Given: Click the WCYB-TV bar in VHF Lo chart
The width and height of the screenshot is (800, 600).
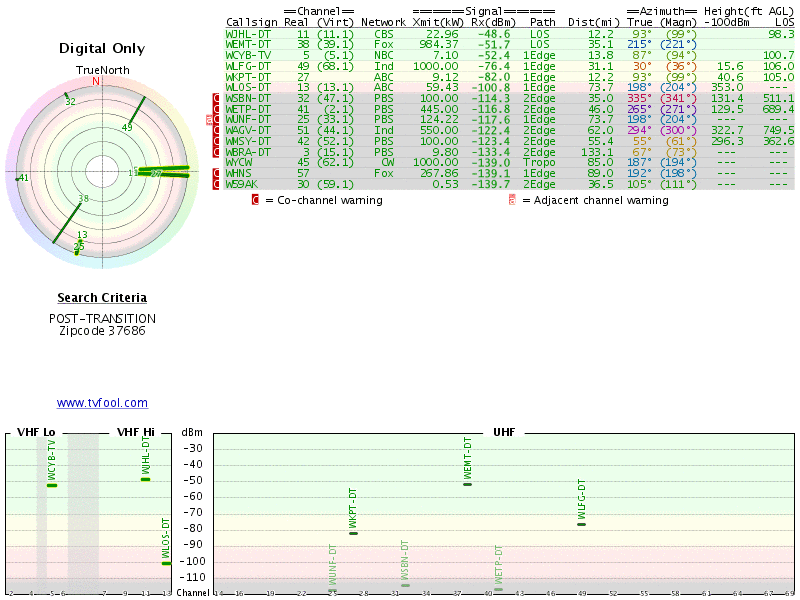Looking at the screenshot, I should (52, 485).
